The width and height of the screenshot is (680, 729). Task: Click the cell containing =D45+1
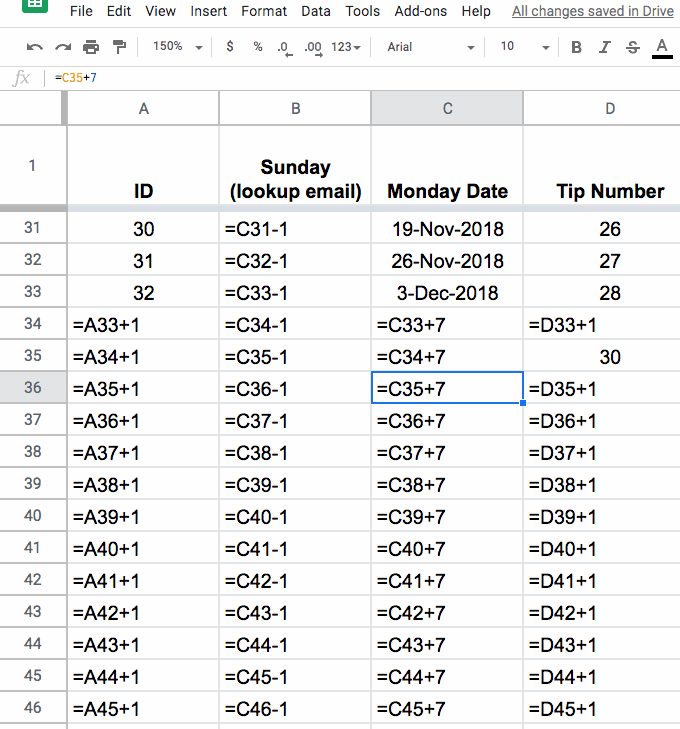pyautogui.click(x=602, y=709)
